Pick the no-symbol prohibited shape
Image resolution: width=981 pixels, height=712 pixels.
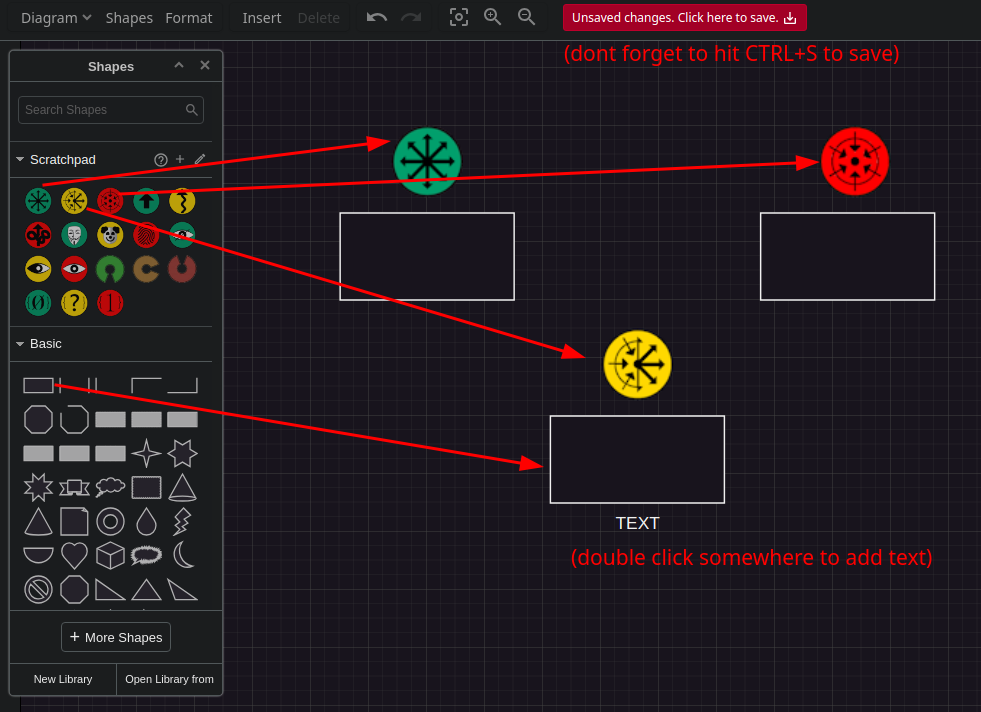[x=38, y=589]
